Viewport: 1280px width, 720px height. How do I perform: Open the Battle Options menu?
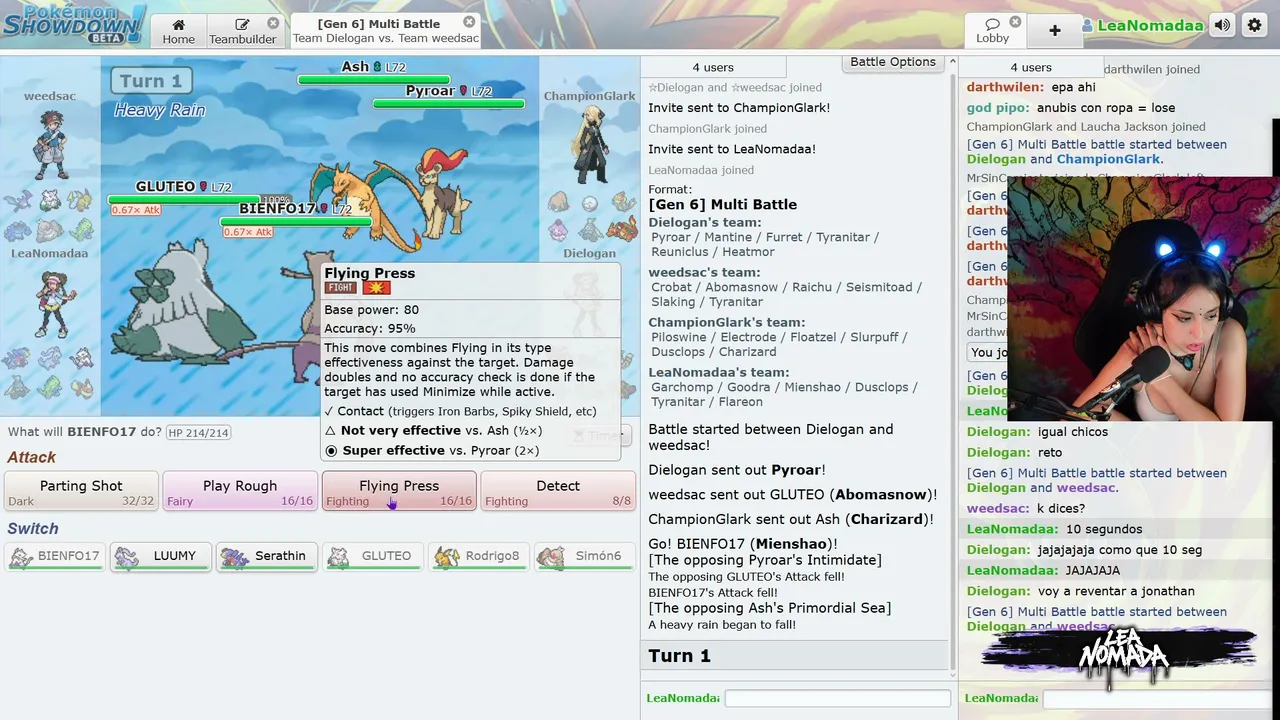[893, 62]
